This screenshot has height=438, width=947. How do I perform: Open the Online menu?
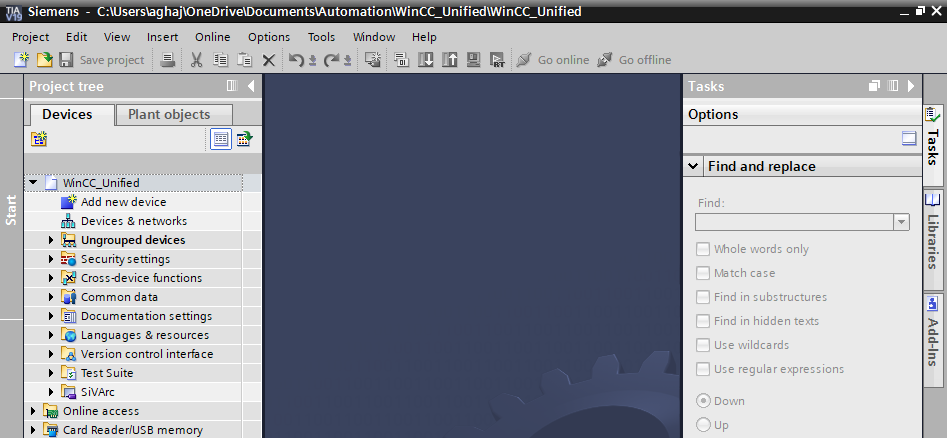click(213, 37)
